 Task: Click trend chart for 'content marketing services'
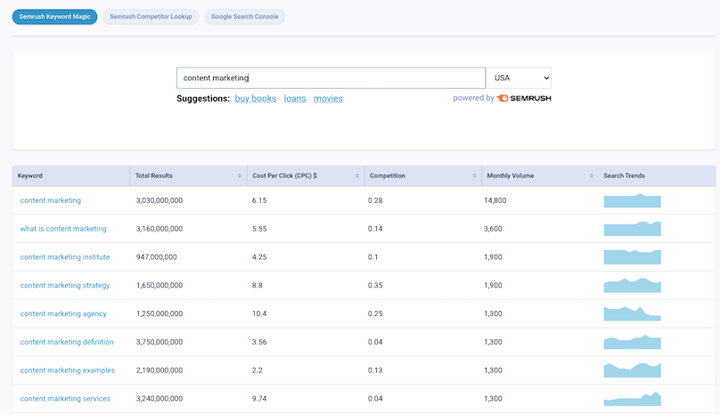click(632, 398)
